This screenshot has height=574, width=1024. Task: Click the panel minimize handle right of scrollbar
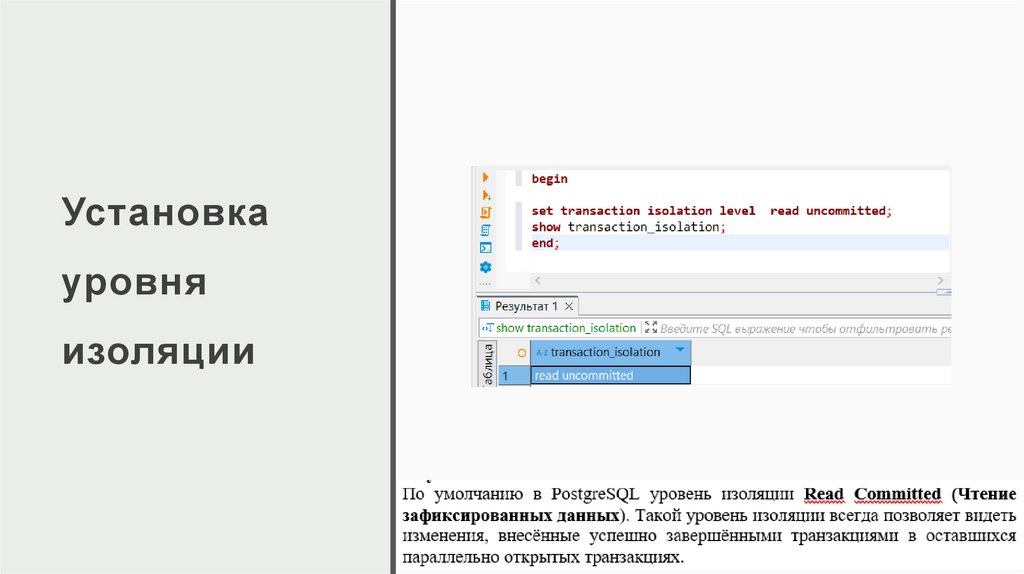point(944,292)
